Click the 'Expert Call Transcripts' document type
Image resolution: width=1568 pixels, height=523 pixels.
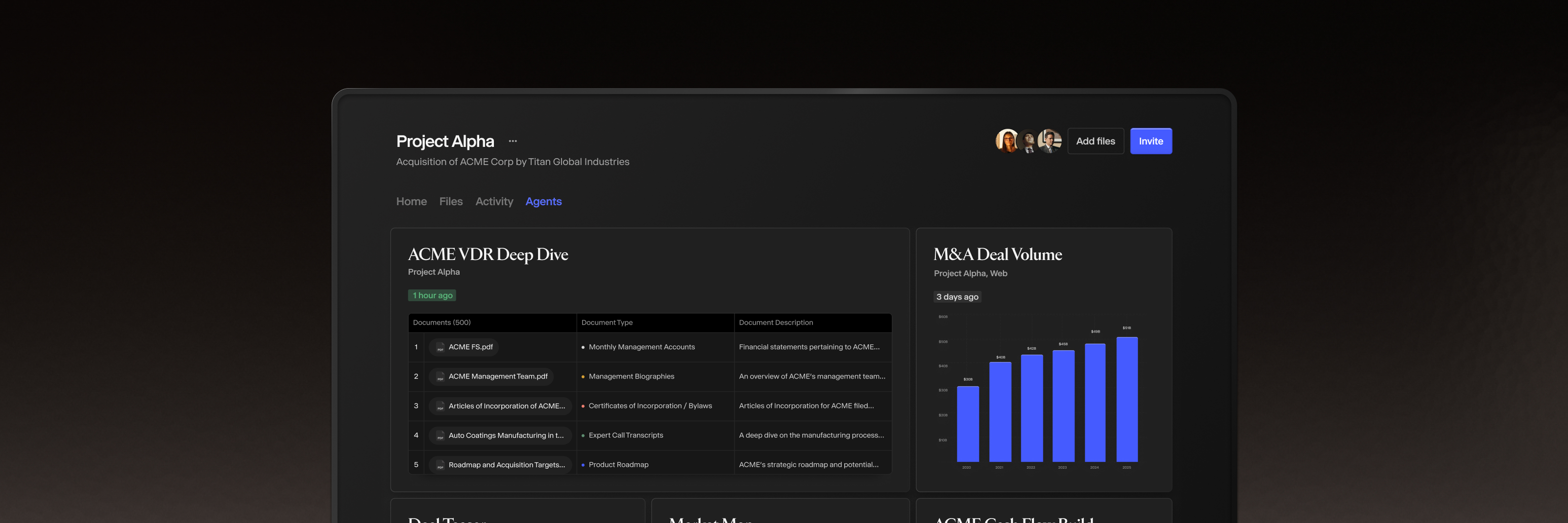click(x=626, y=435)
